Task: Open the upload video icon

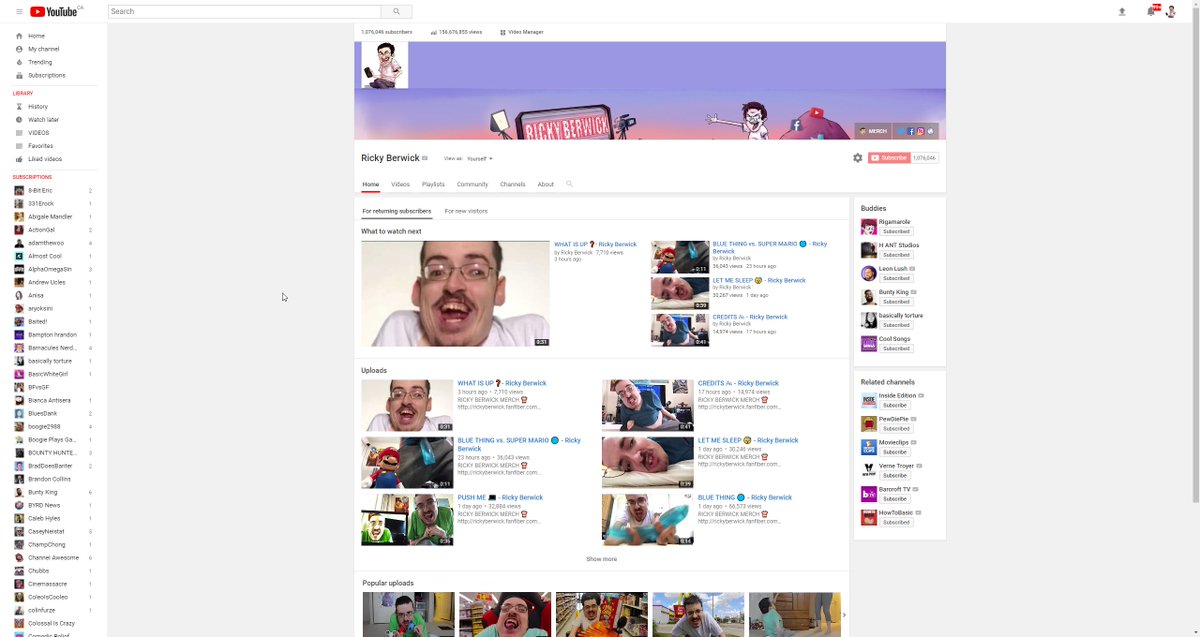Action: coord(1122,12)
